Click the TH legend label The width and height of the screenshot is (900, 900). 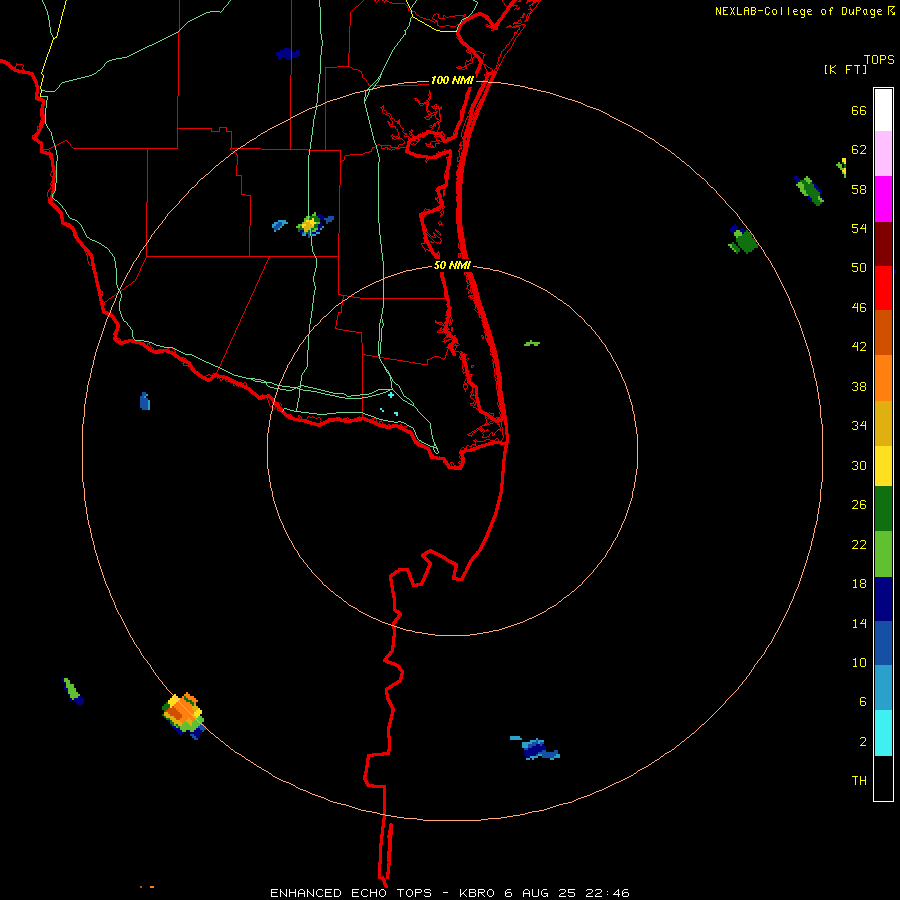859,781
